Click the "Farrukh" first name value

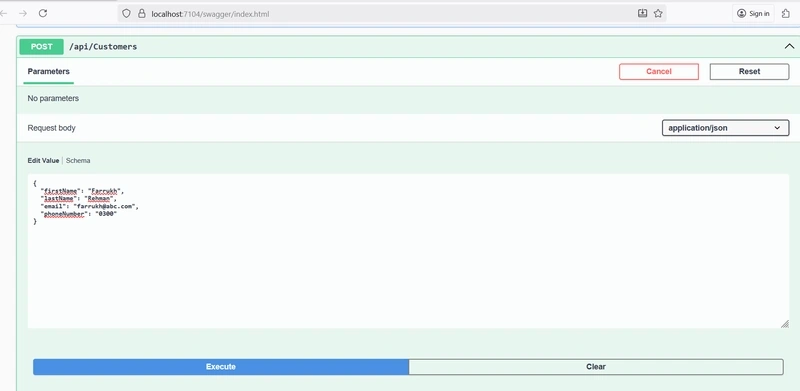click(x=104, y=191)
